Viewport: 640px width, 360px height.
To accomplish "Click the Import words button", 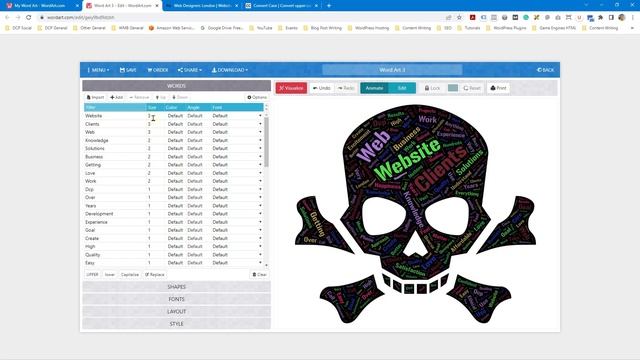I will coord(95,98).
